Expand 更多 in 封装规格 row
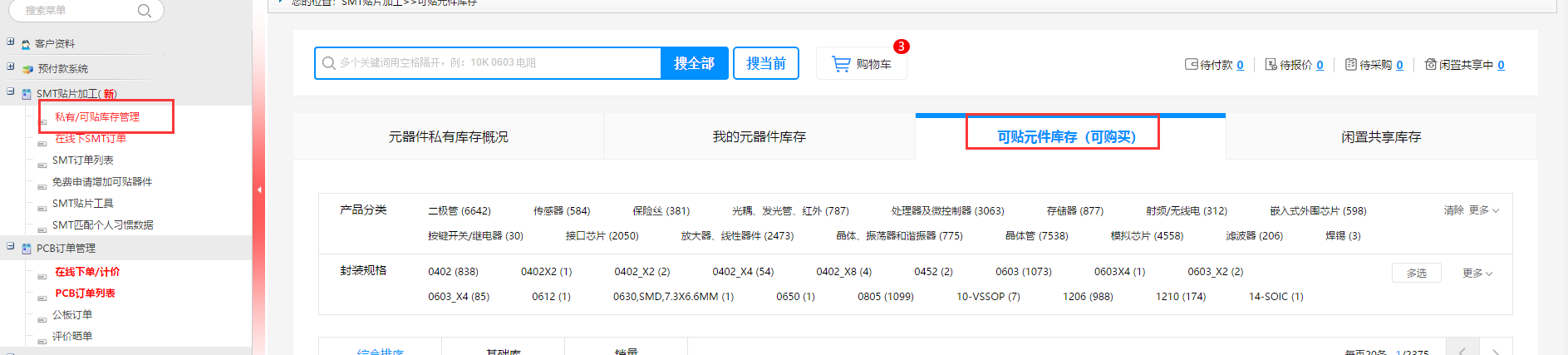 pyautogui.click(x=1477, y=273)
